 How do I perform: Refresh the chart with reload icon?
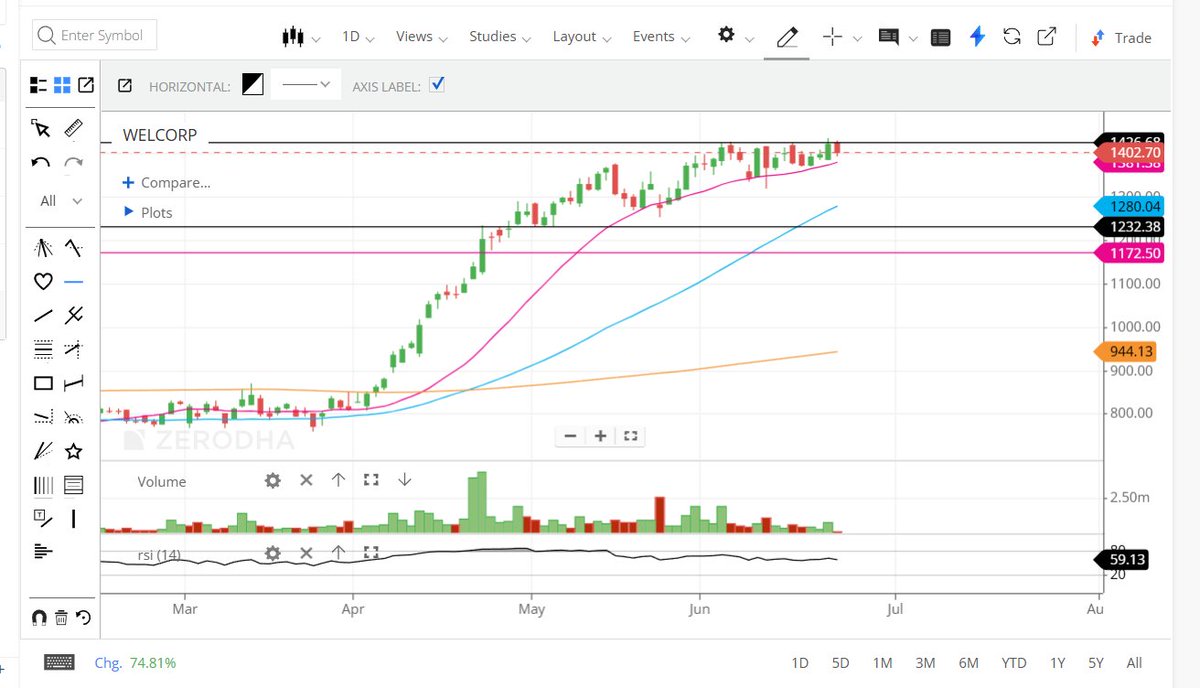[1011, 37]
